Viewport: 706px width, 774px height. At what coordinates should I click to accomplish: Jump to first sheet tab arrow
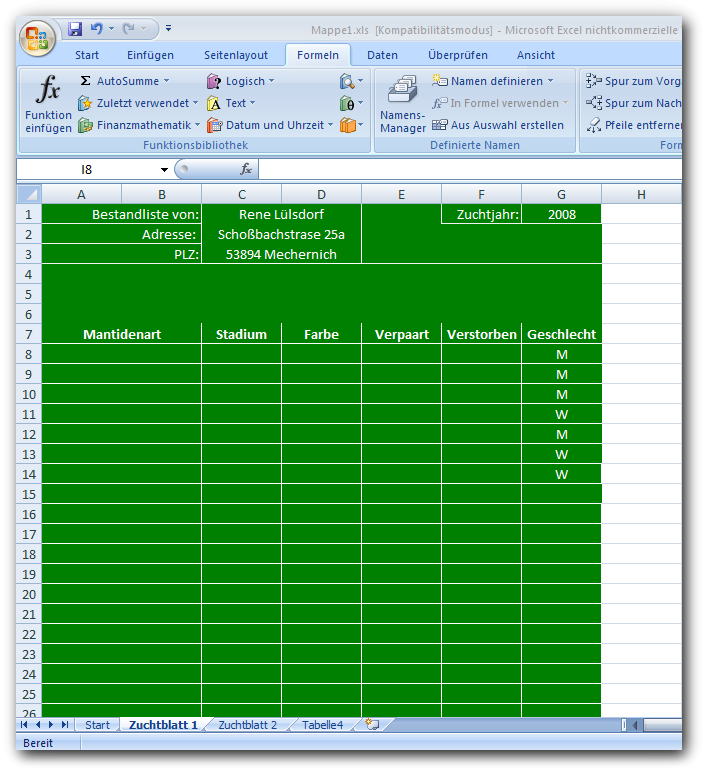(x=24, y=725)
